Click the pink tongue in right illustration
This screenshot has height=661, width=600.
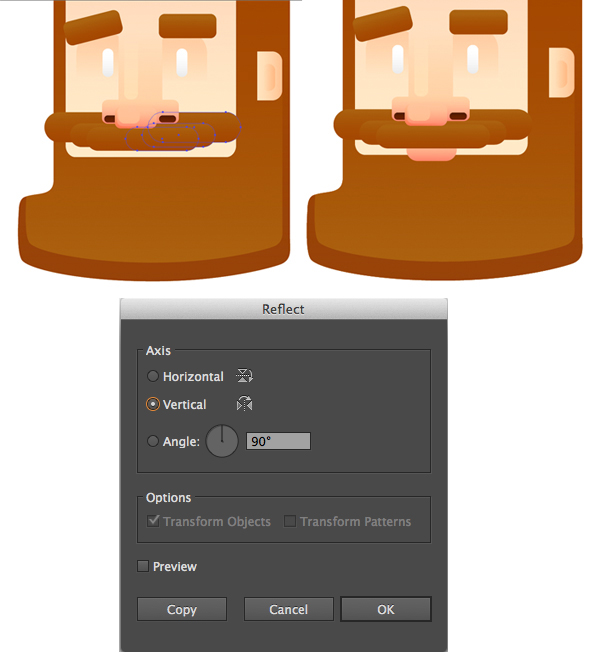(431, 154)
